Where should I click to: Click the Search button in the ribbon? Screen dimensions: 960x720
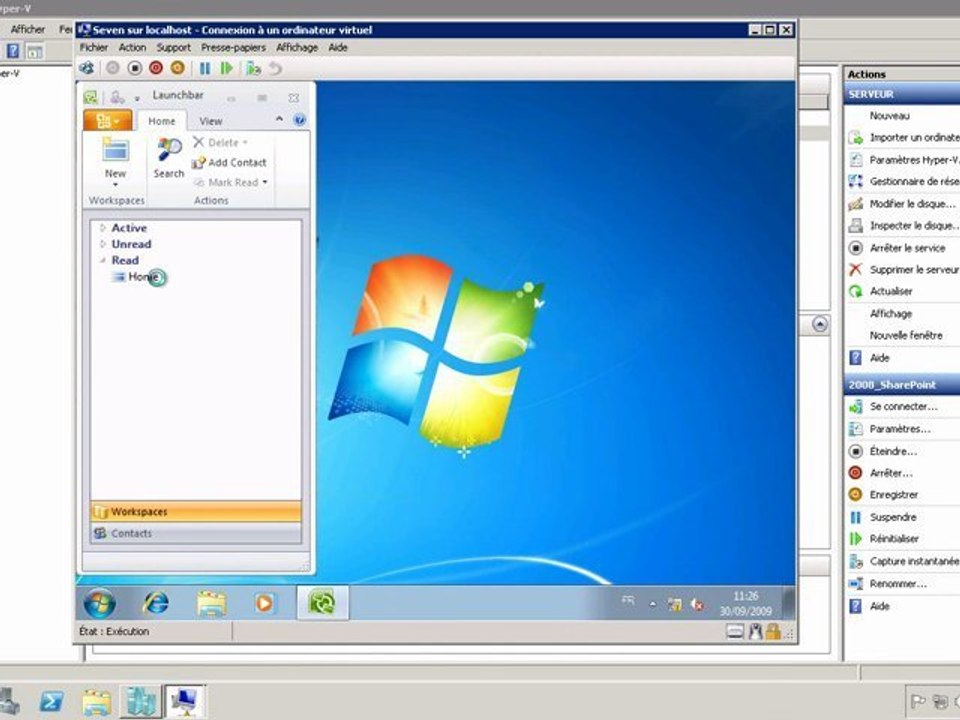(x=169, y=158)
